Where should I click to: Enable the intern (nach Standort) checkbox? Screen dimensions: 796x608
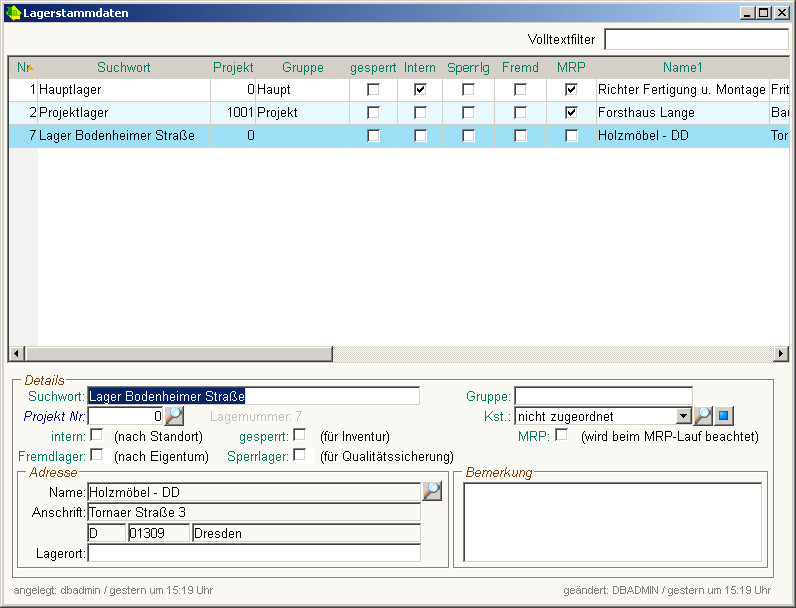pyautogui.click(x=96, y=435)
